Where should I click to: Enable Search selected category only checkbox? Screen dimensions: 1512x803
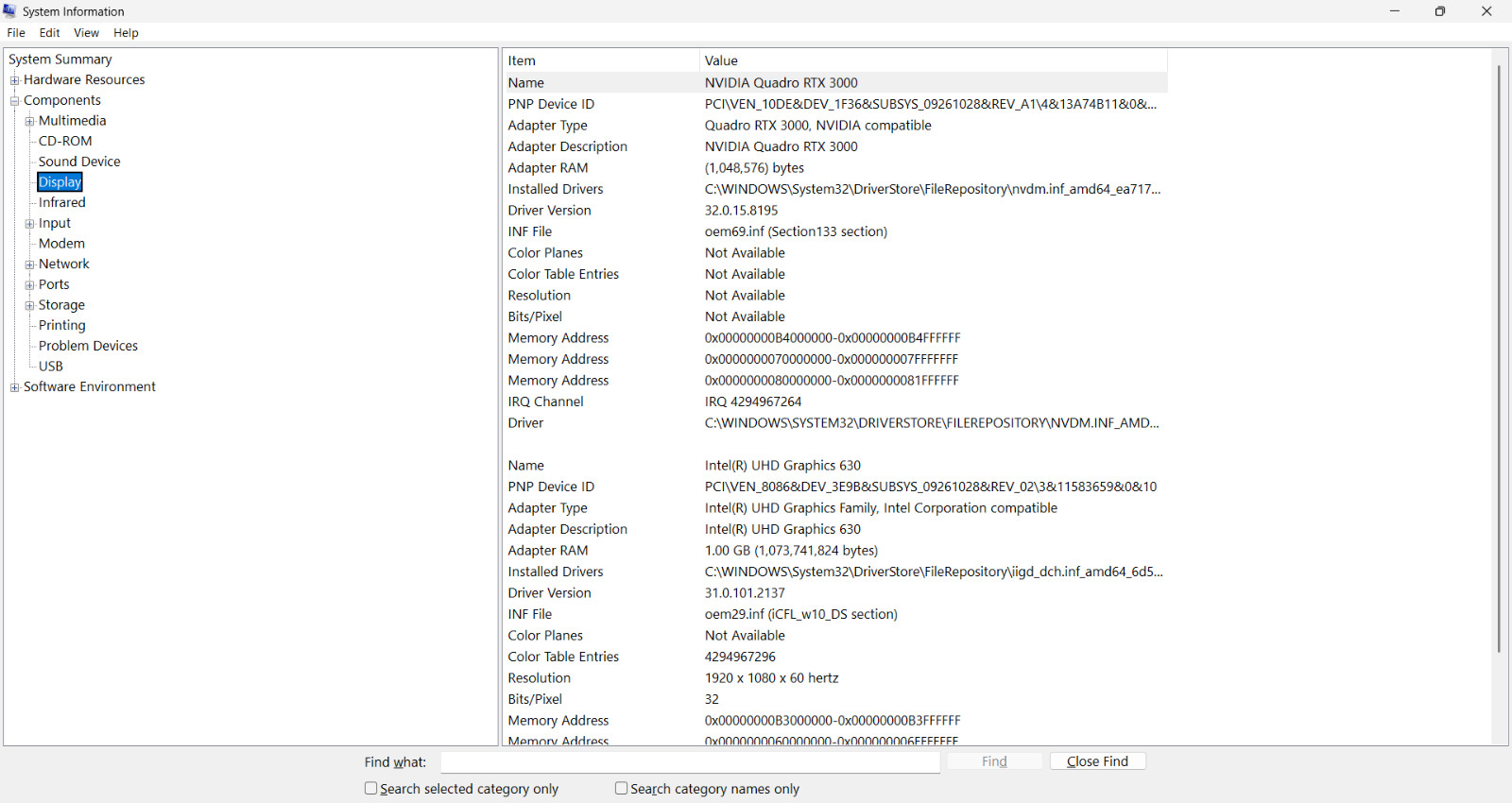[370, 789]
